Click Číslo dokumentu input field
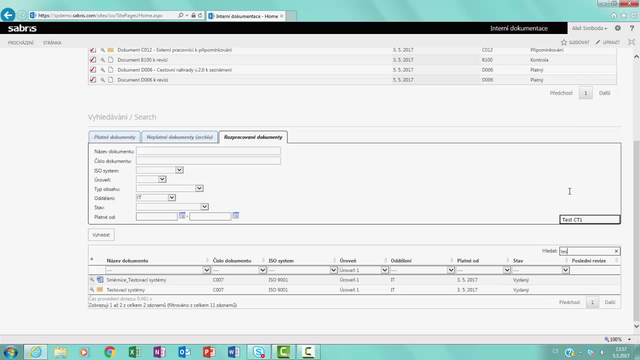This screenshot has height=360, width=640. [x=208, y=161]
